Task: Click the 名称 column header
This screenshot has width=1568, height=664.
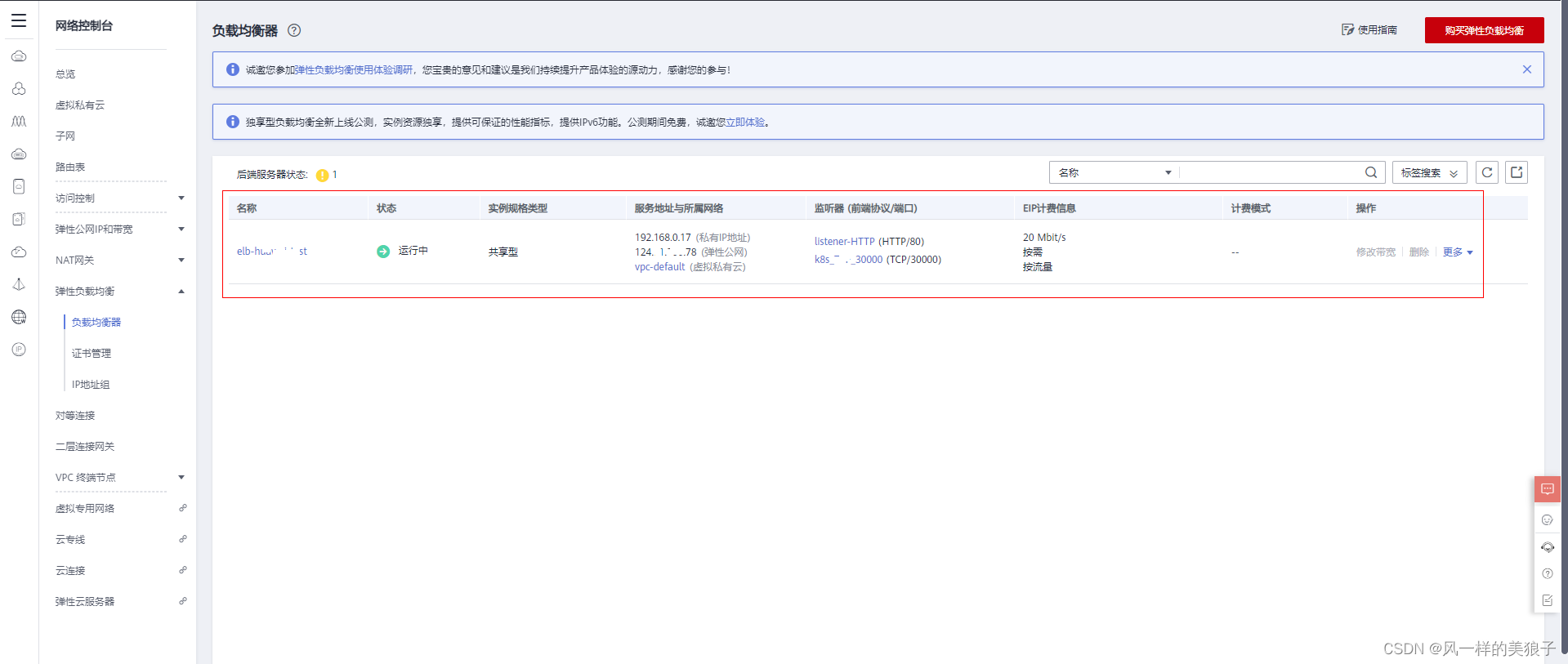Action: [247, 208]
